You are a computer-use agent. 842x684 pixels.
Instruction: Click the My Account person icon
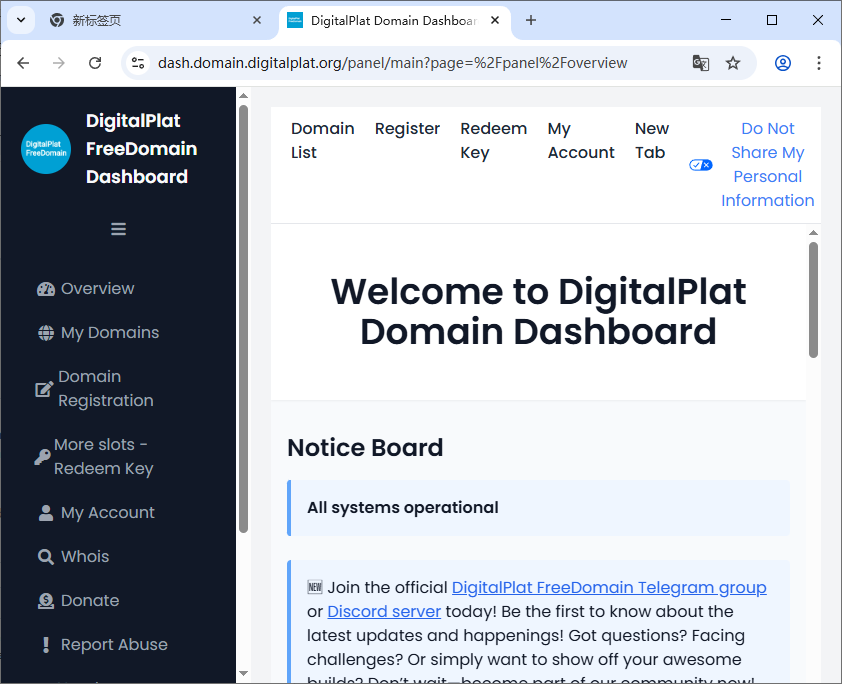pyautogui.click(x=46, y=513)
